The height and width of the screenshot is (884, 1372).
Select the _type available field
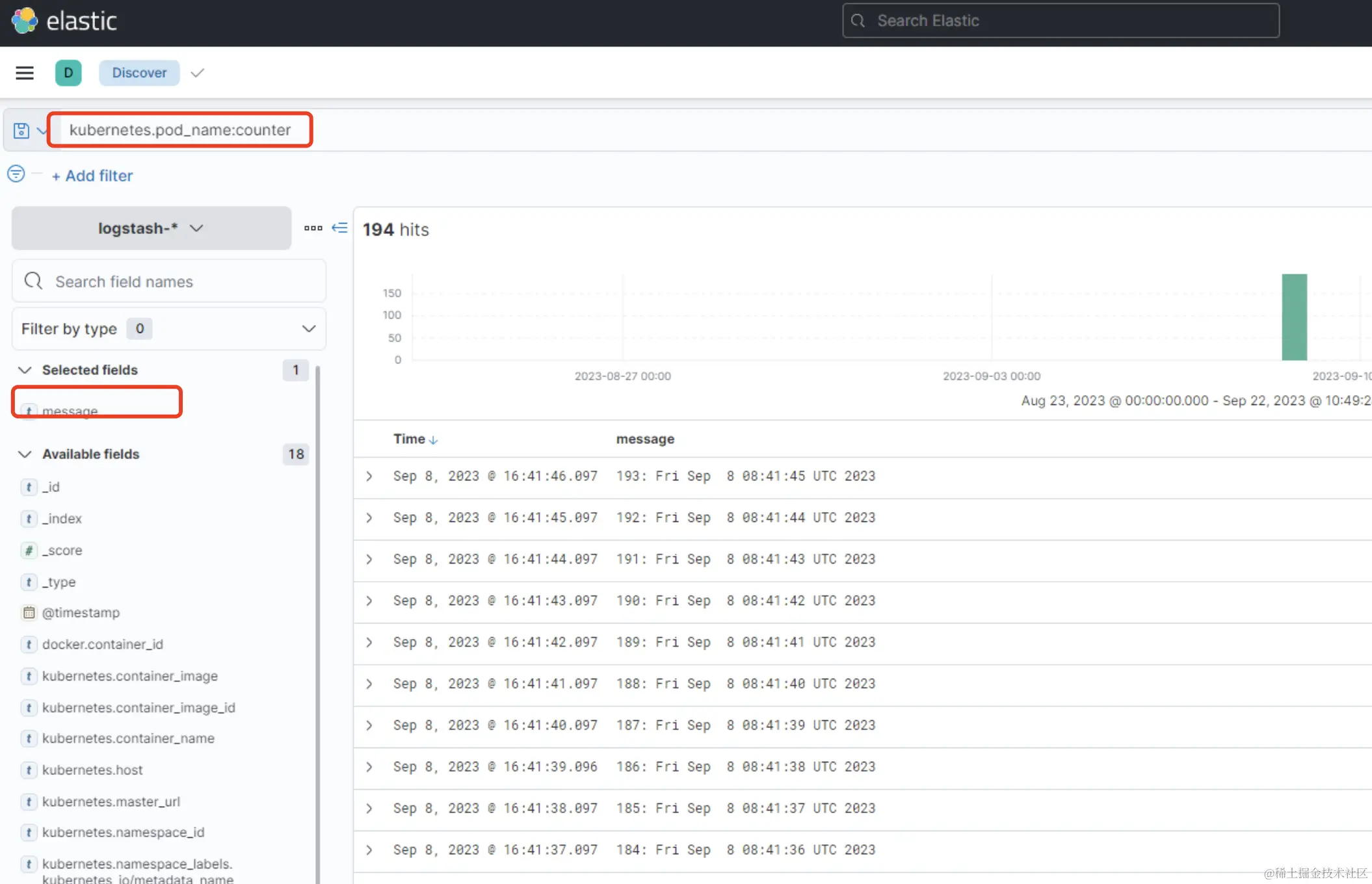59,582
